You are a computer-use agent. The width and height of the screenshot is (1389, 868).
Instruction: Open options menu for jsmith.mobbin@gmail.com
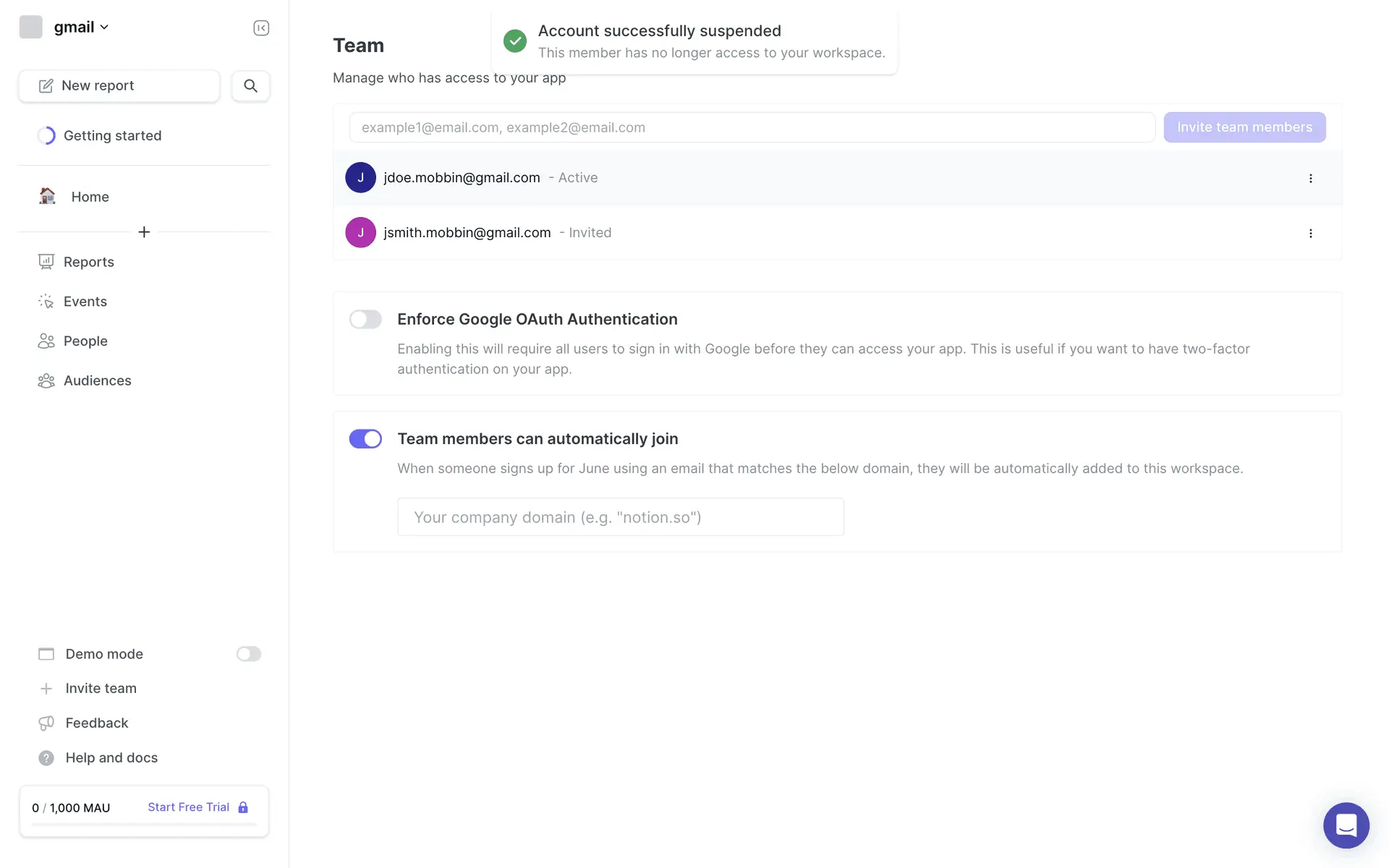[1310, 233]
